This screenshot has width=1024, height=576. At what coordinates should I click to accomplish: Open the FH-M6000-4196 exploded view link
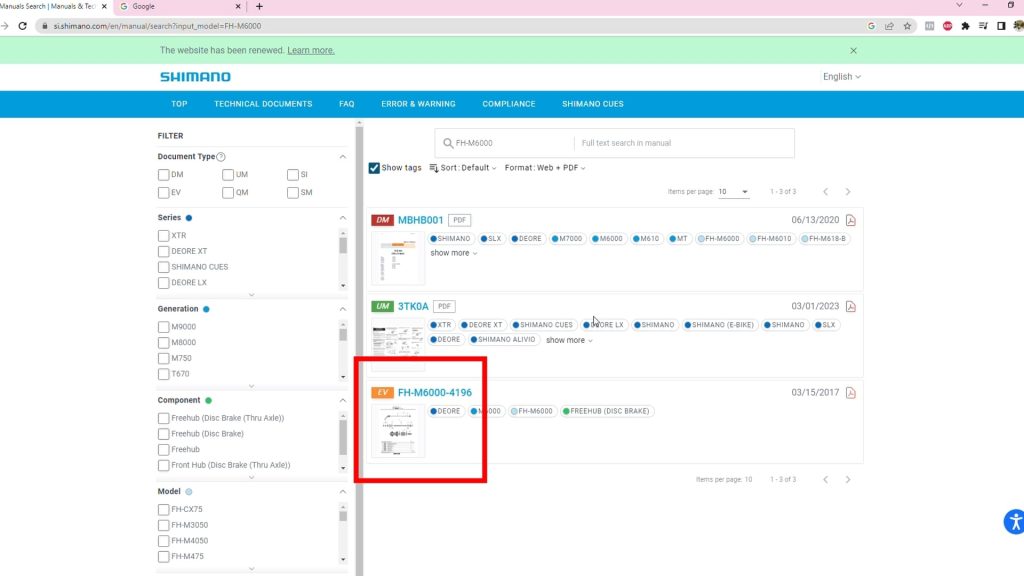(435, 392)
